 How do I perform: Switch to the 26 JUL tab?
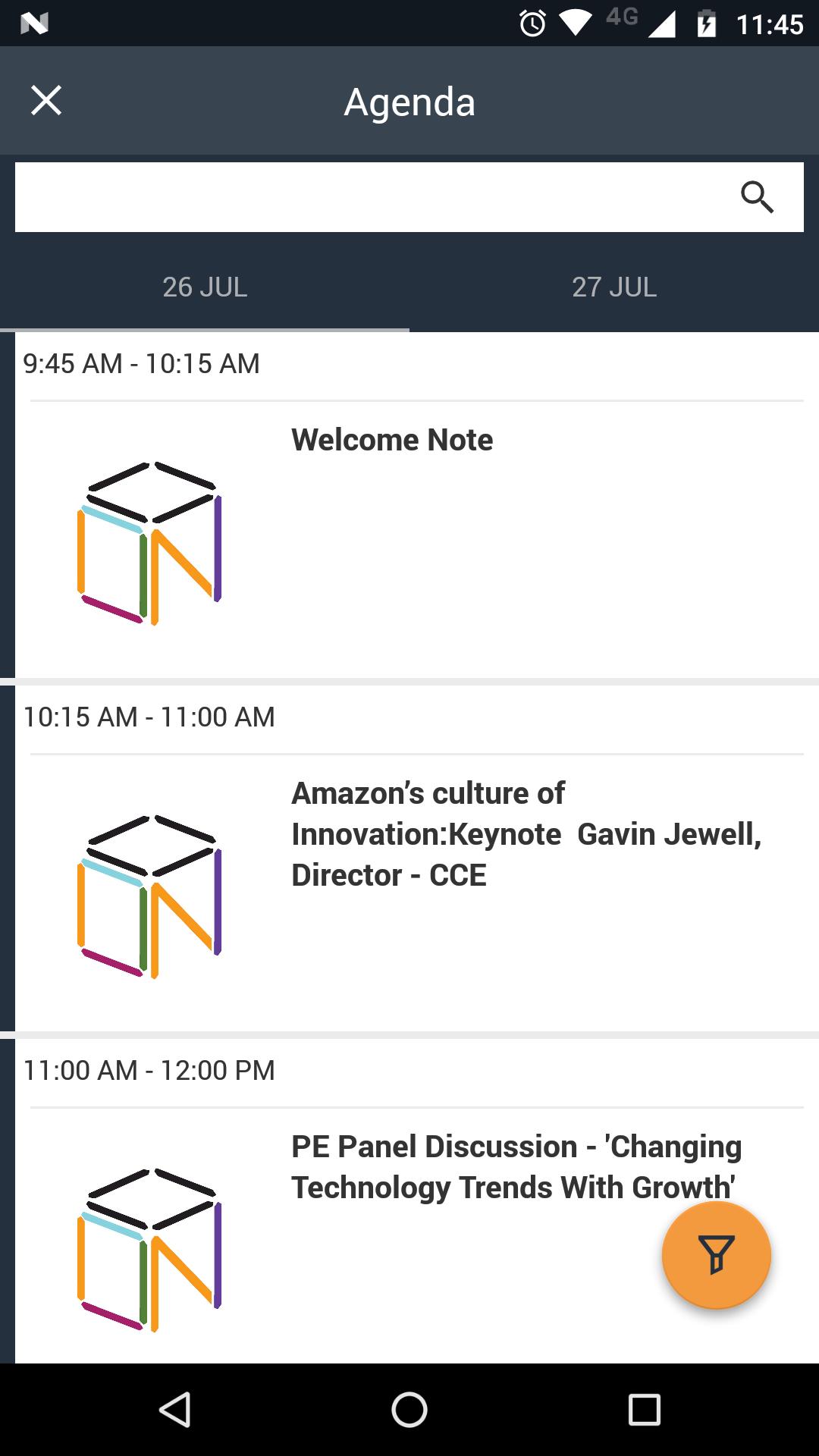point(205,287)
